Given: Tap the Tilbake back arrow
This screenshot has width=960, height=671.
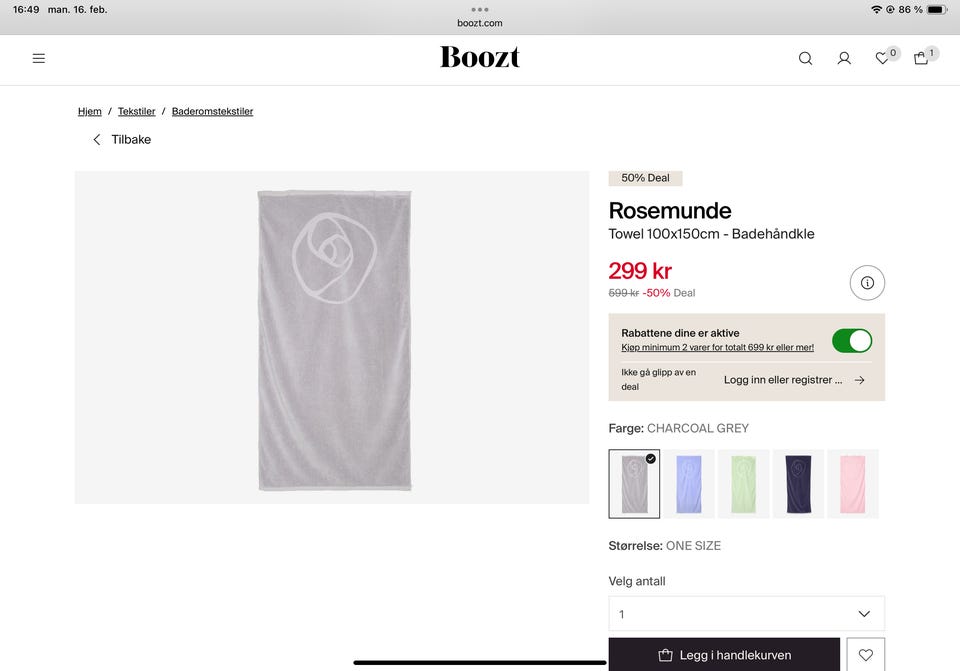Looking at the screenshot, I should click(x=97, y=140).
